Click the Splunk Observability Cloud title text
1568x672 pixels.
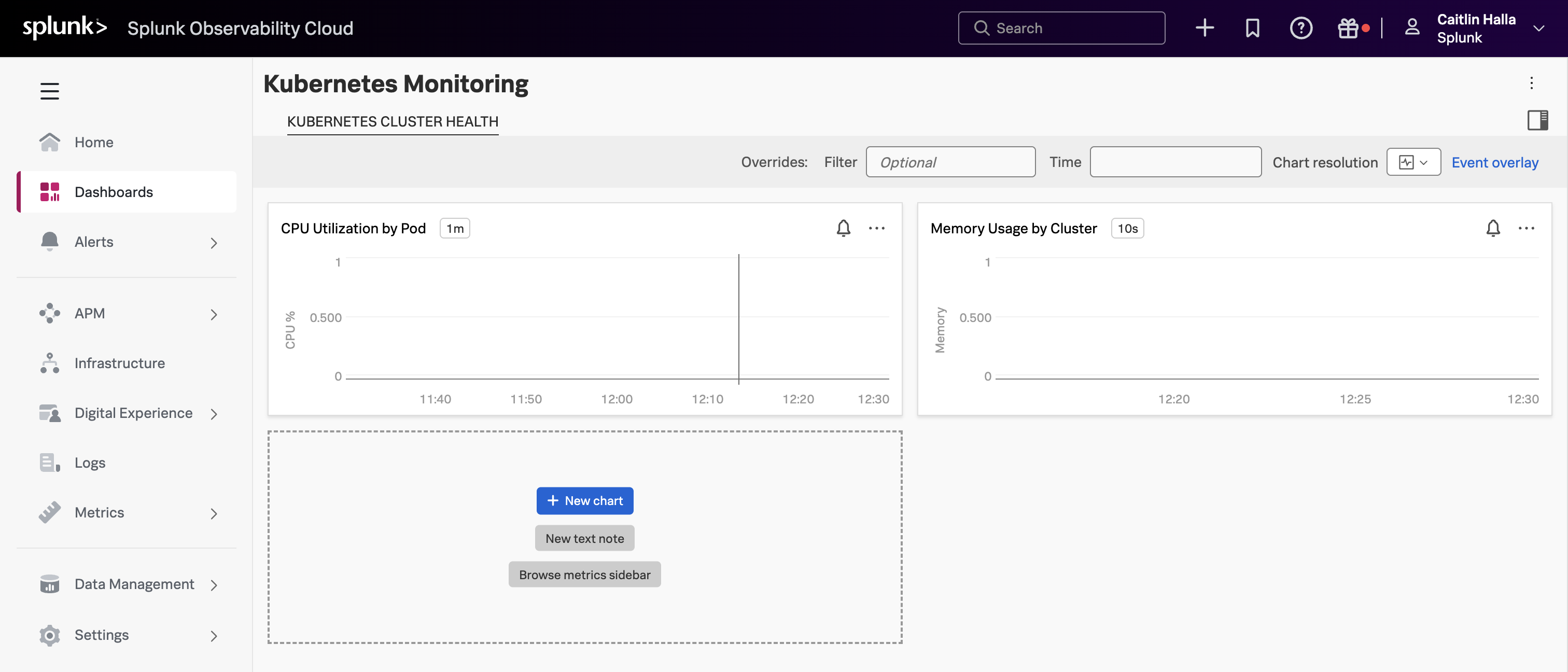240,29
